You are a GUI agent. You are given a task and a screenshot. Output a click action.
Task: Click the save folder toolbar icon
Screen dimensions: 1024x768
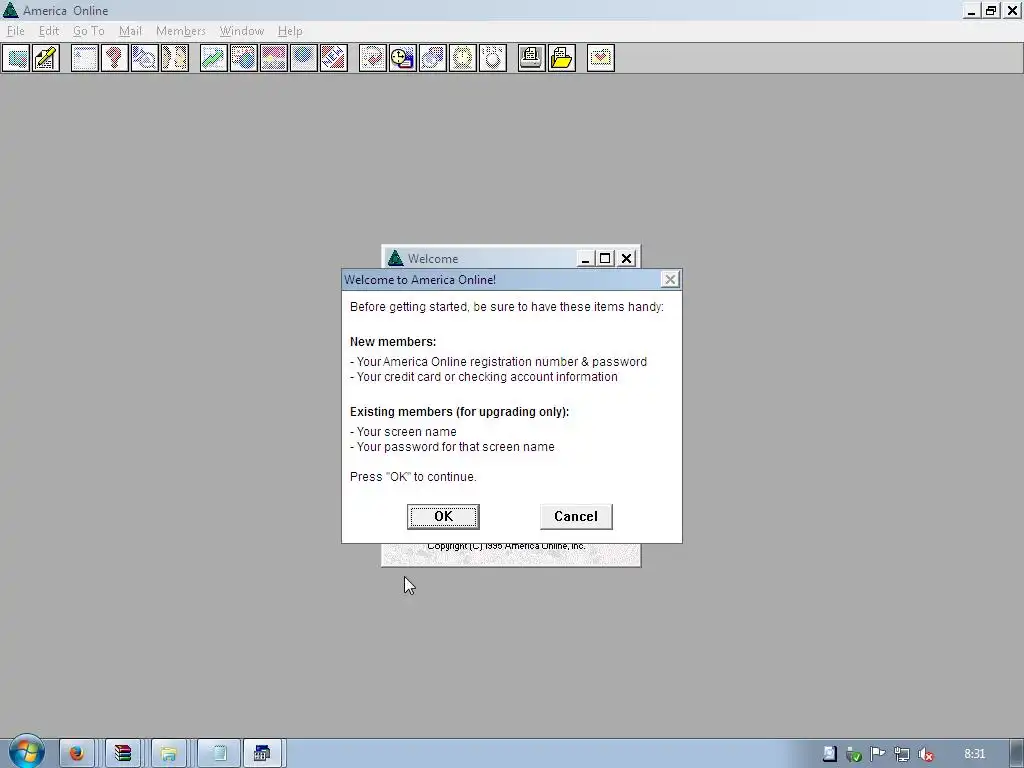pyautogui.click(x=562, y=58)
